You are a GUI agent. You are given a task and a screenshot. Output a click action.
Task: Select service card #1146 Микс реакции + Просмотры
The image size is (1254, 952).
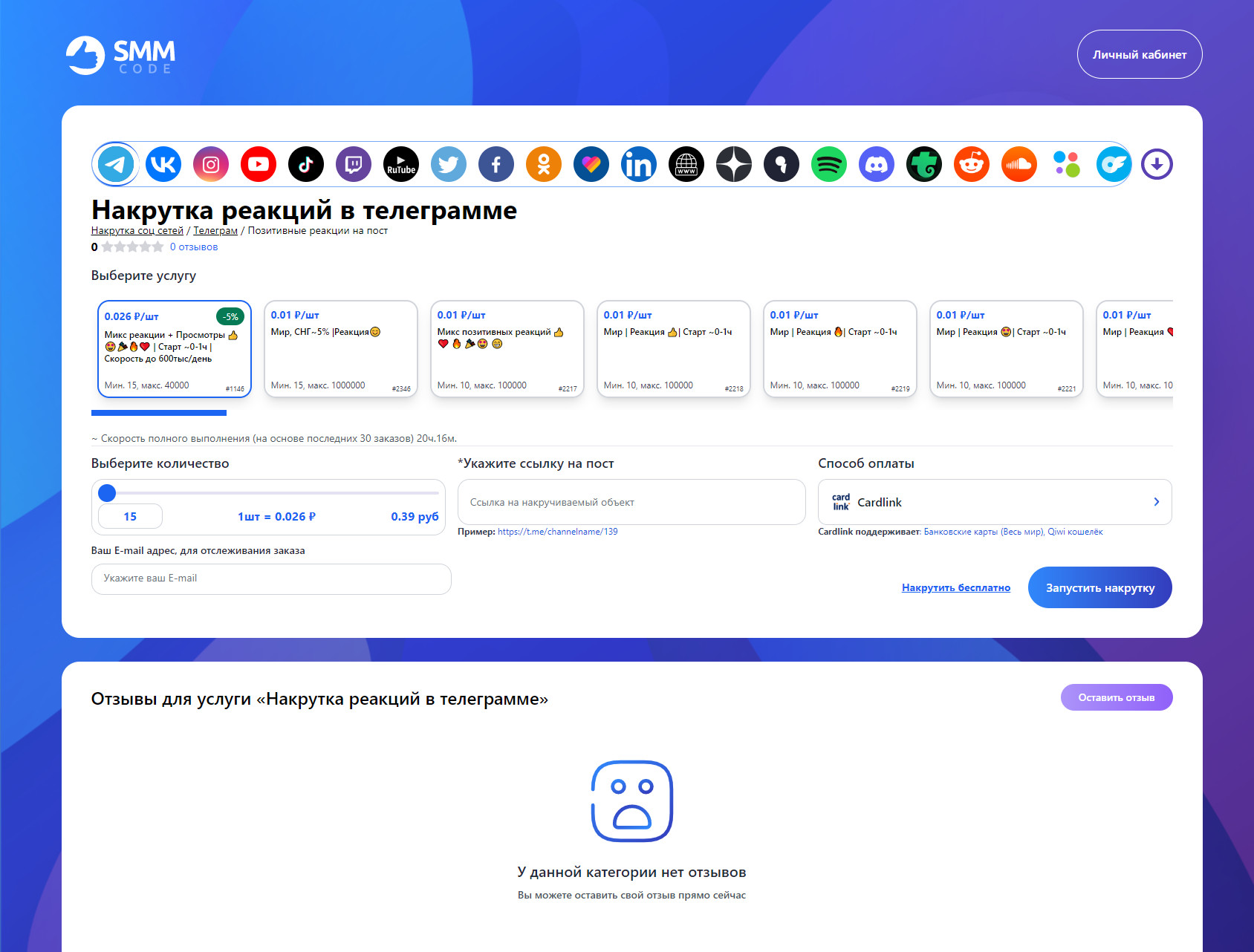tap(175, 349)
